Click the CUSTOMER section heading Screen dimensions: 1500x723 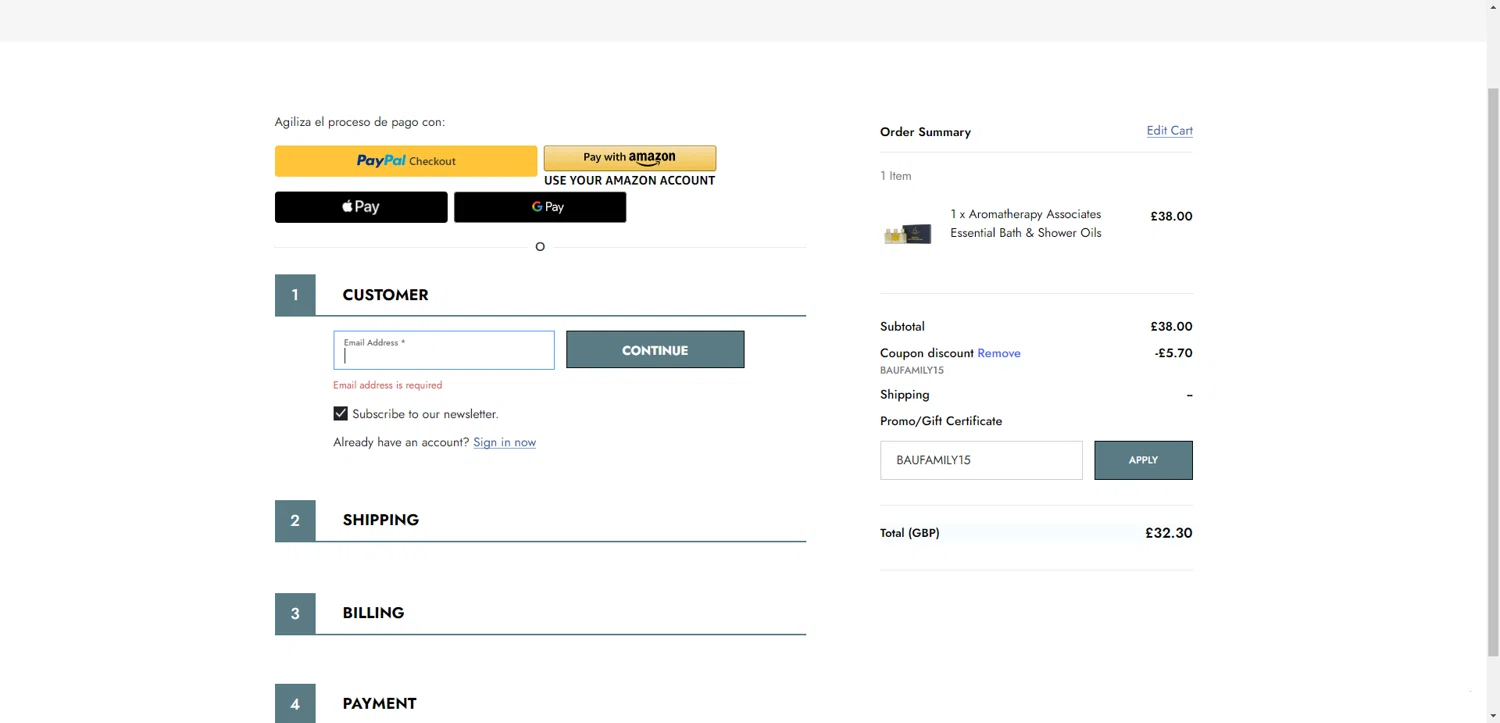[x=385, y=295]
